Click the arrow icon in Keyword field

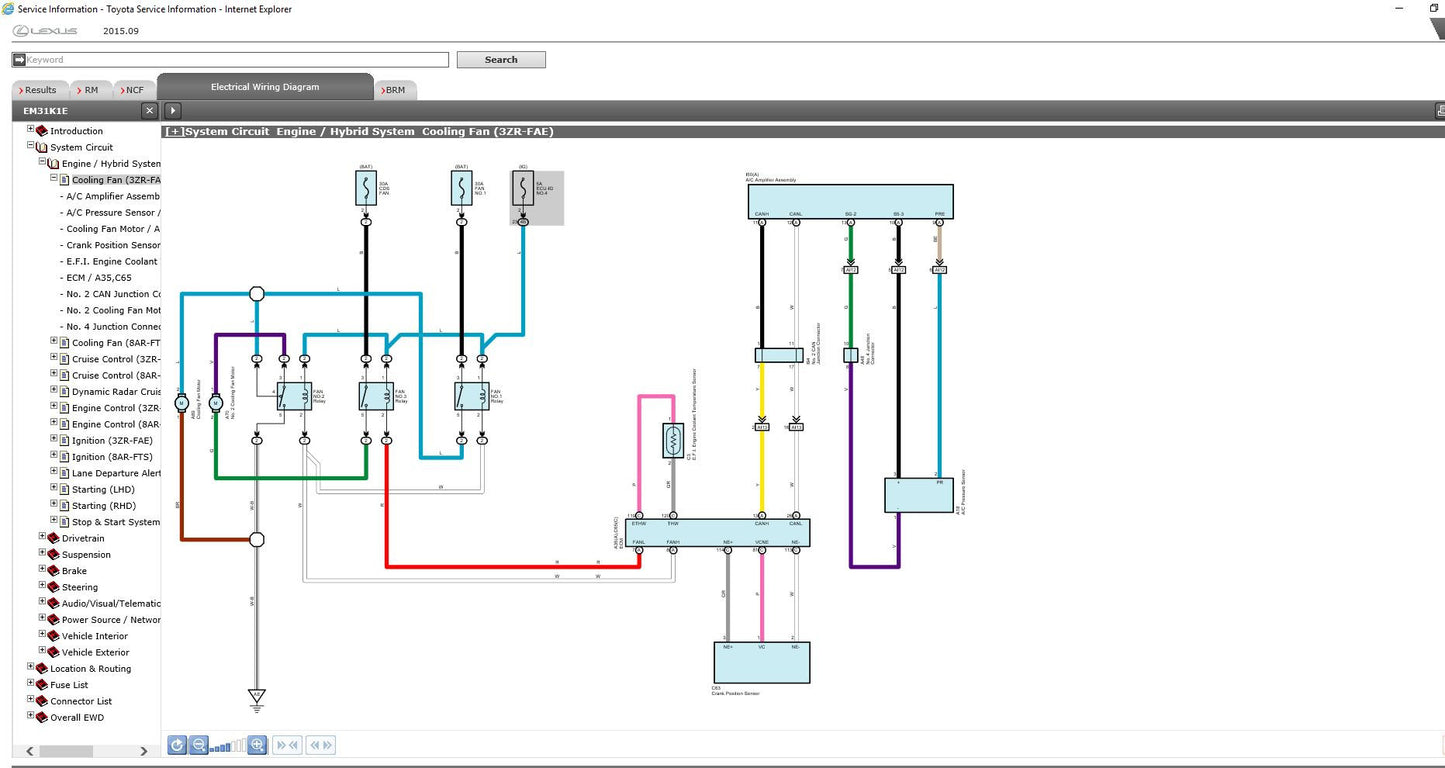coord(19,60)
